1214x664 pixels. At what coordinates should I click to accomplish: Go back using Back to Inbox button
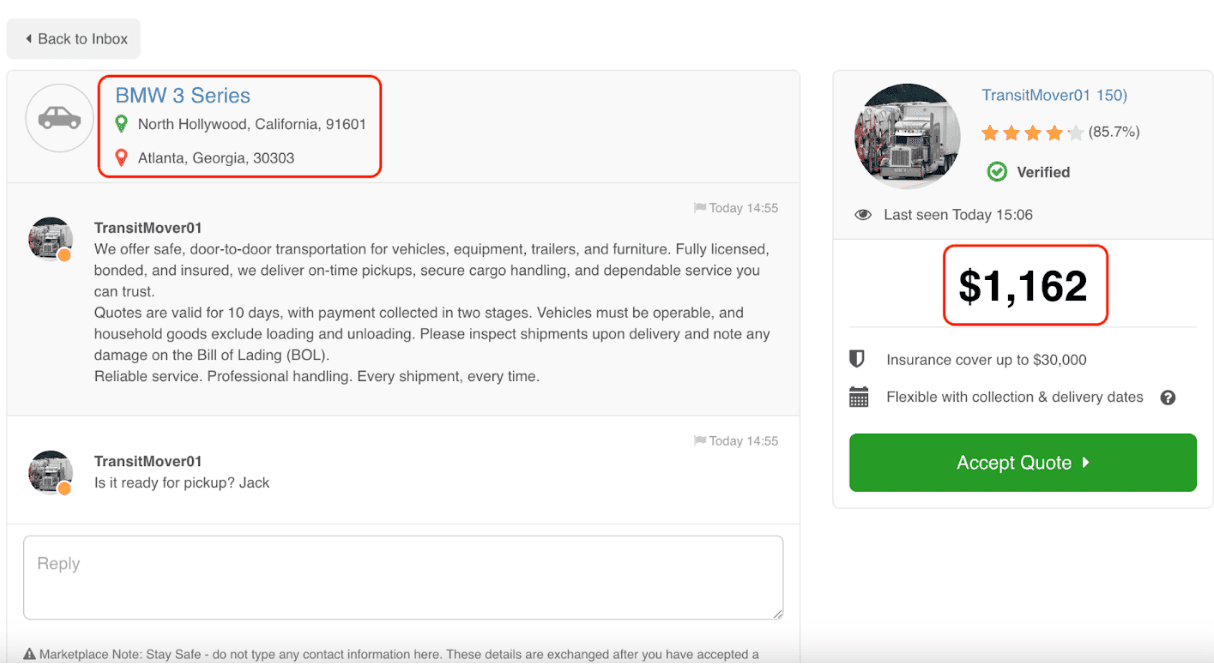pos(74,39)
